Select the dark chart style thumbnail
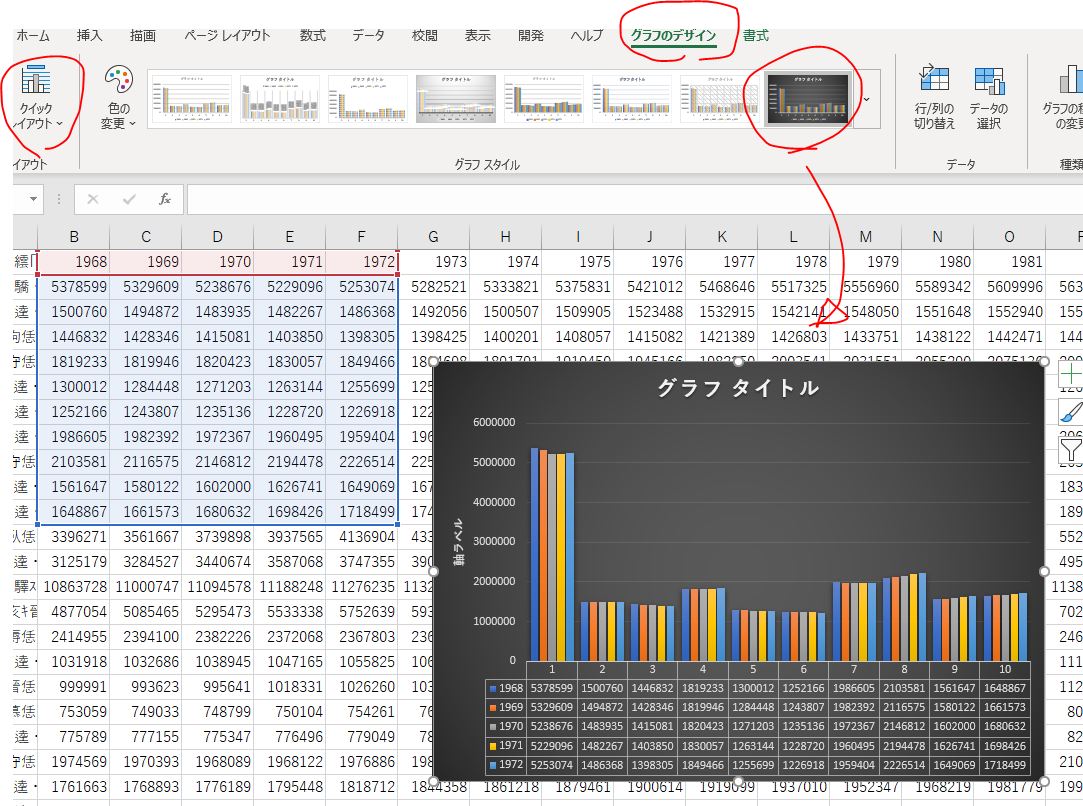 coord(807,98)
